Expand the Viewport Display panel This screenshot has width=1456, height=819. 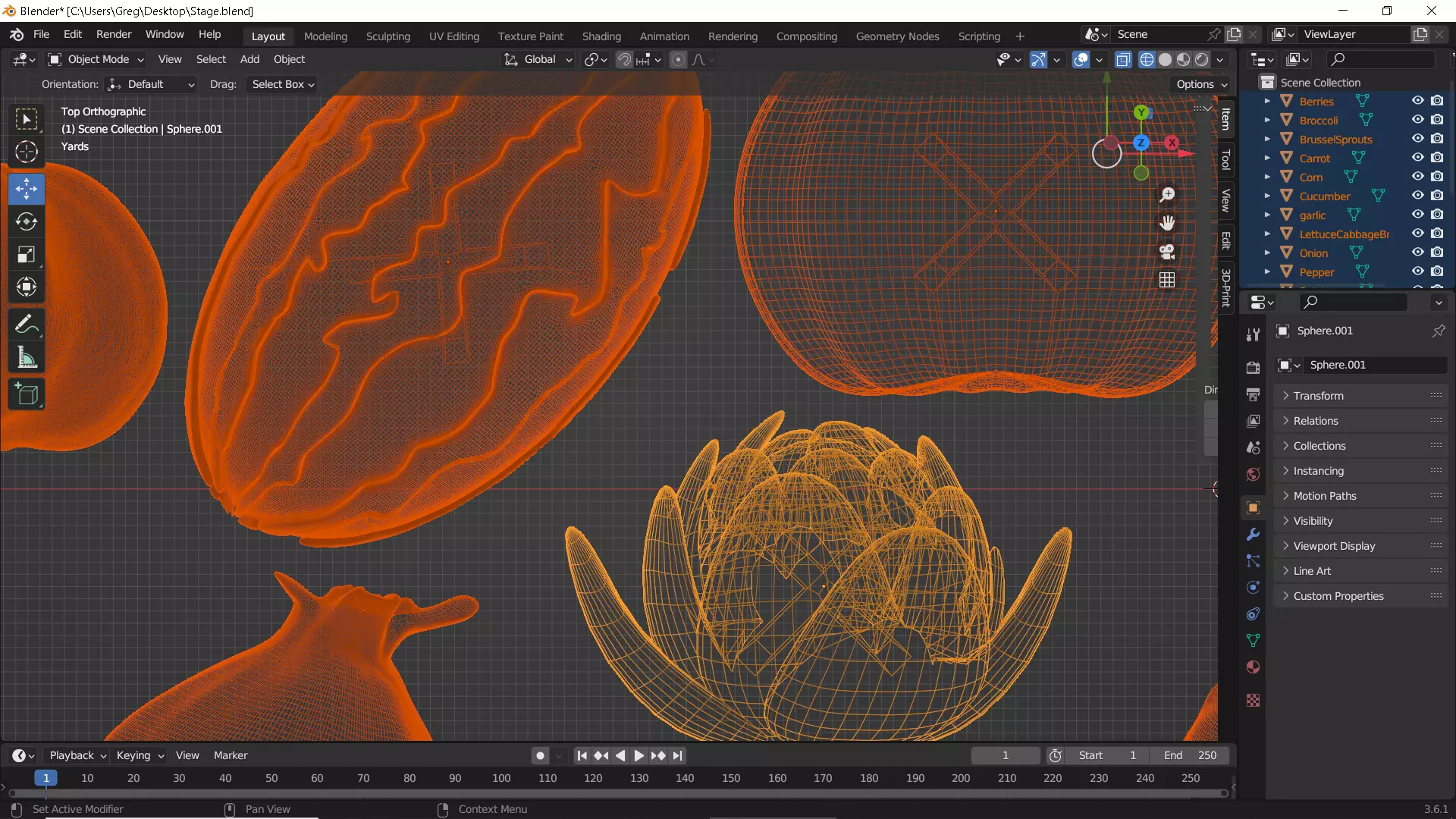(x=1334, y=546)
